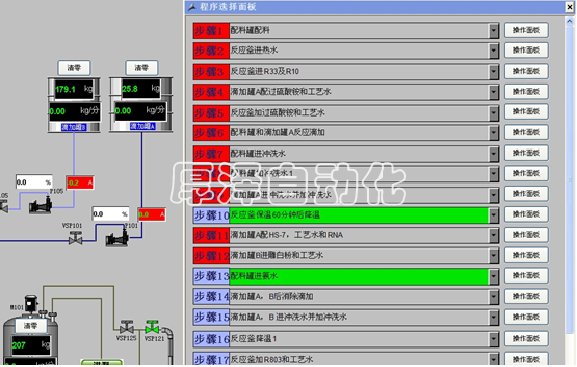This screenshot has height=367, width=577.
Task: Select the green VSP121 valve icon
Action: pos(152,327)
